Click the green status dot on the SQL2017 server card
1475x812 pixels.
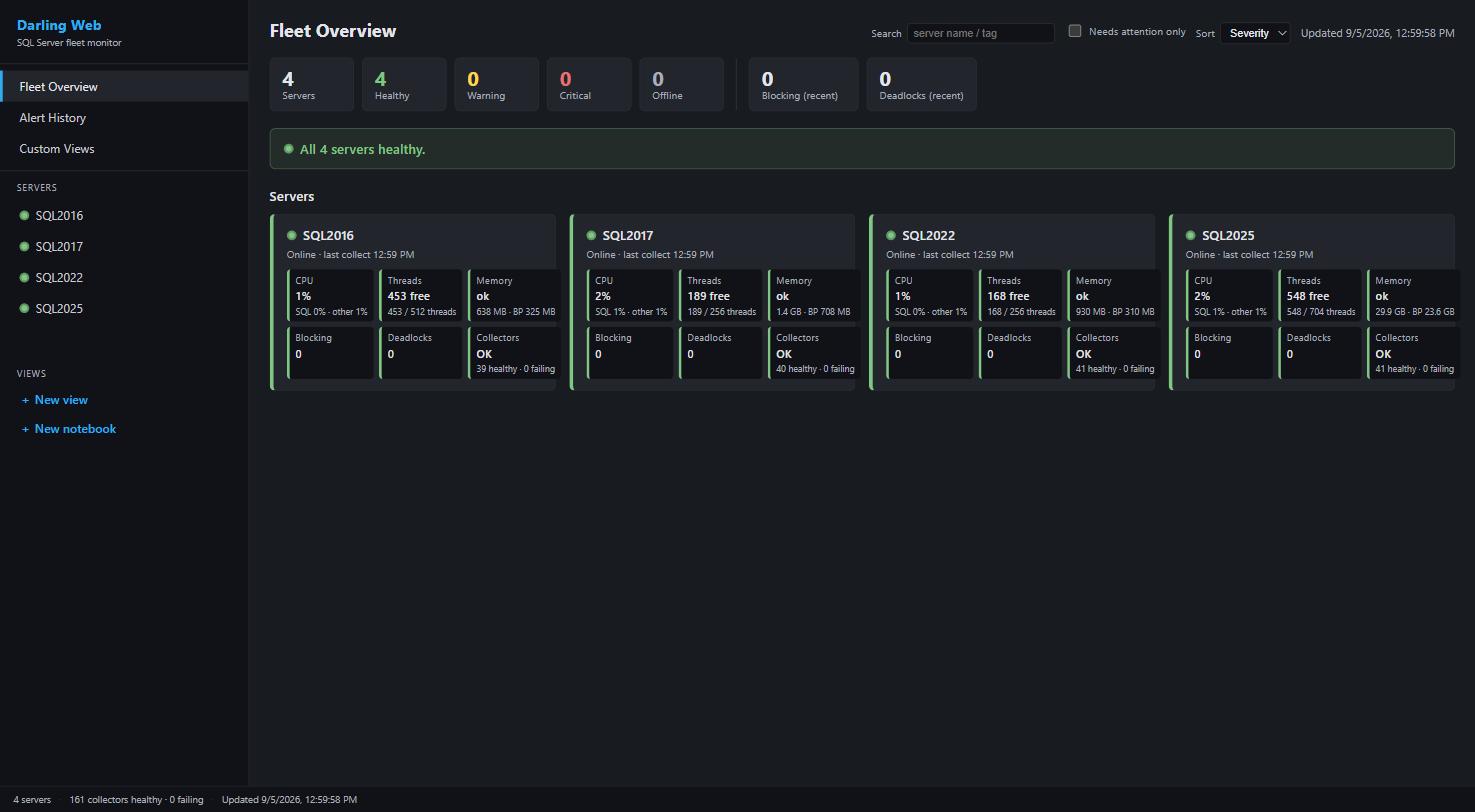tap(591, 236)
